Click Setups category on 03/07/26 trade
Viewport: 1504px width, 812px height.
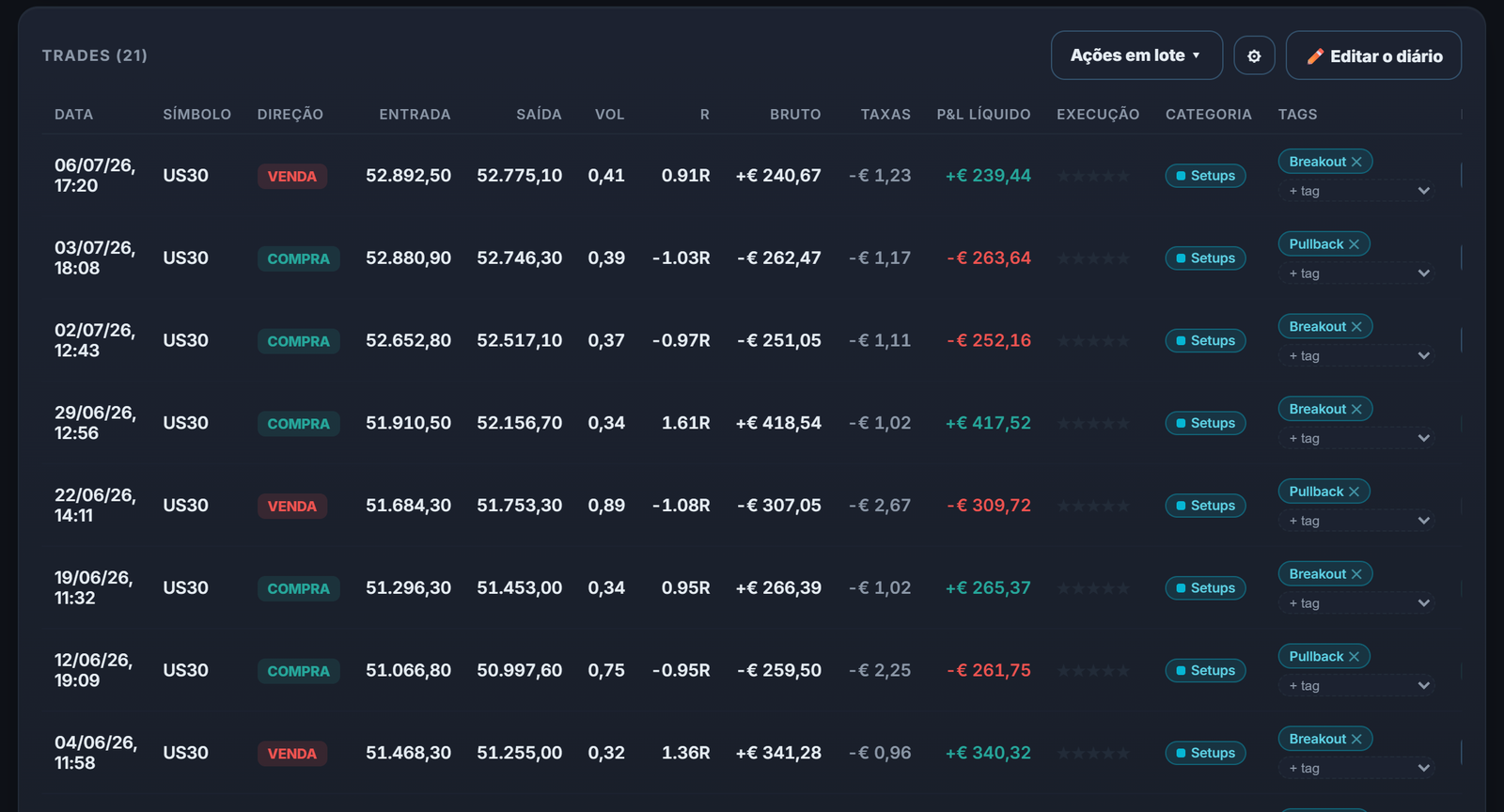coord(1205,258)
